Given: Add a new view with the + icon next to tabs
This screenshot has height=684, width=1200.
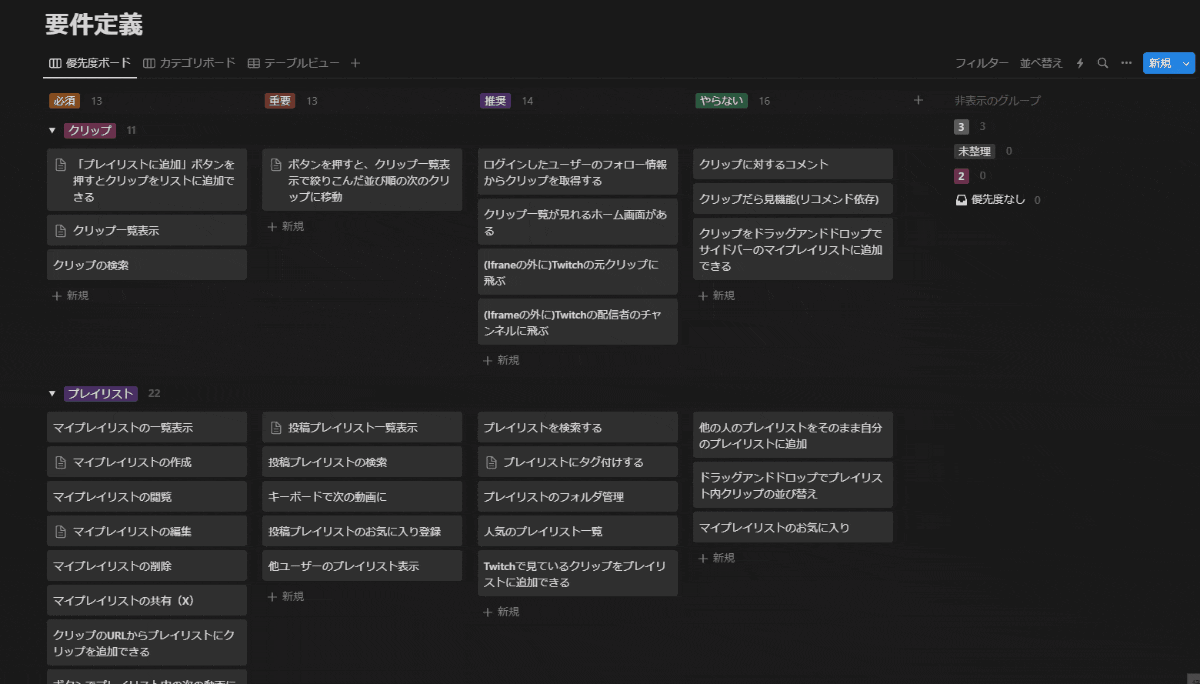Looking at the screenshot, I should (x=355, y=62).
